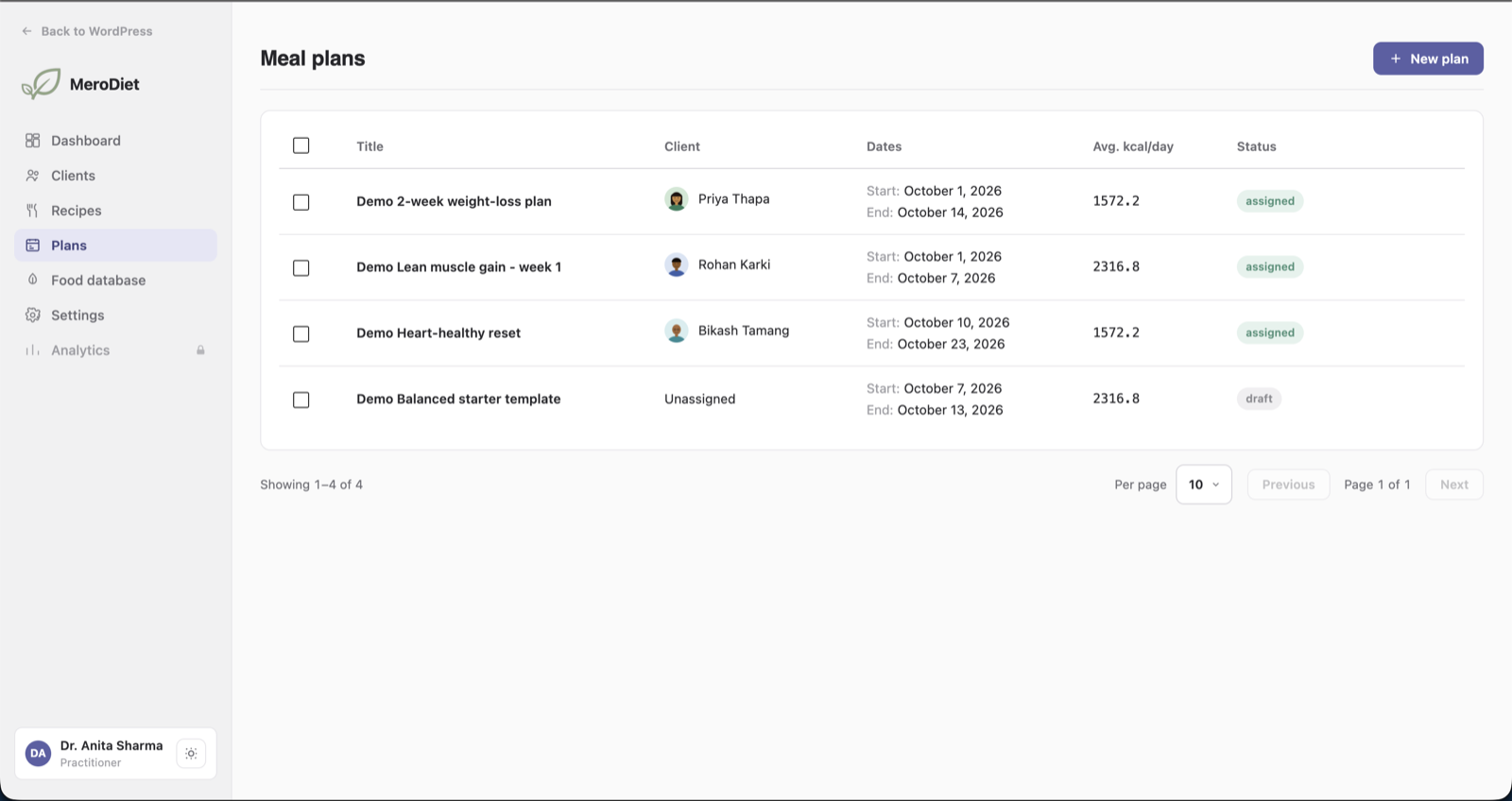Click the Avg. kcal/day column header
Image resolution: width=1512 pixels, height=801 pixels.
point(1133,146)
